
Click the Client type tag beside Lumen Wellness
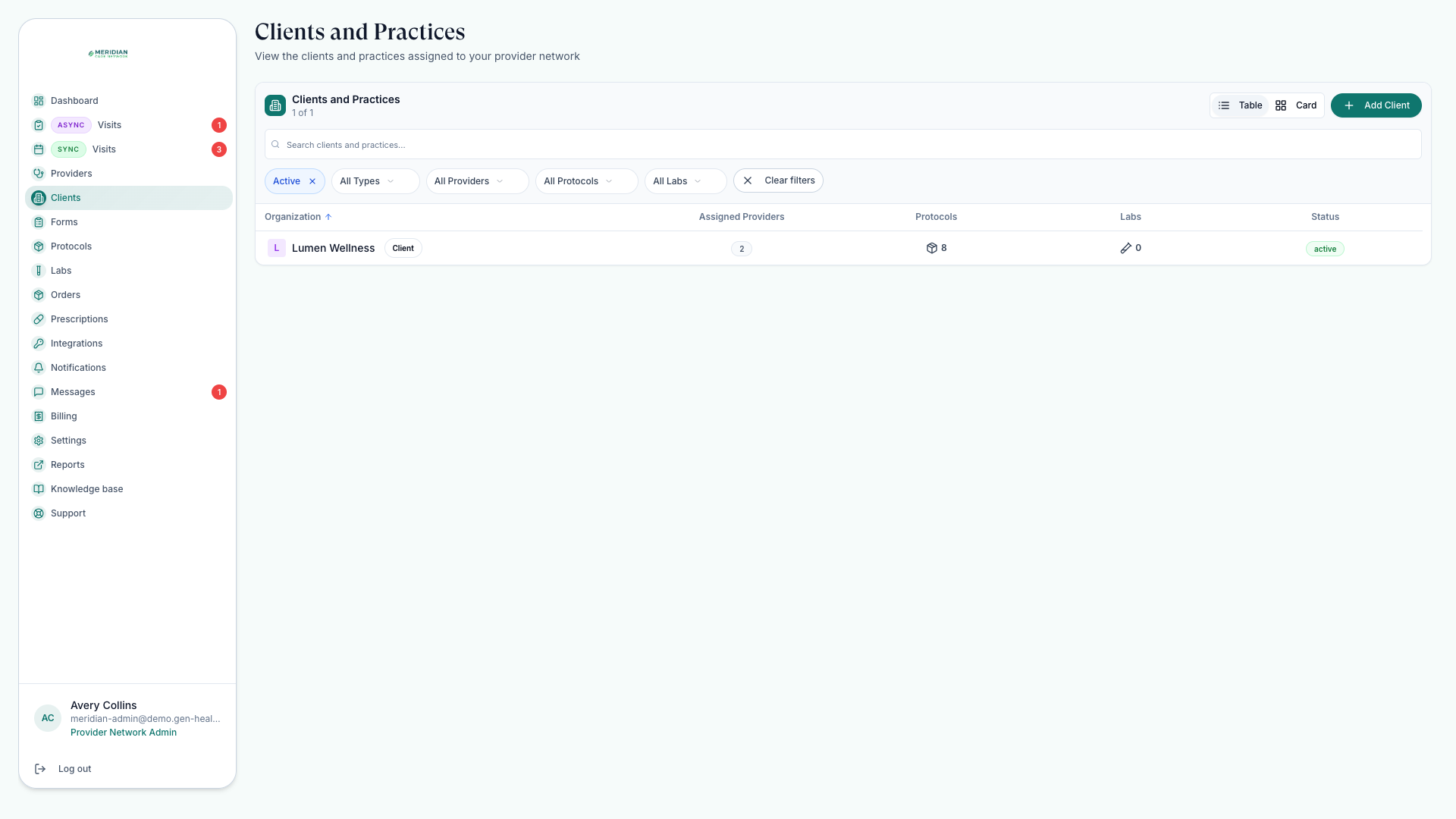tap(403, 248)
